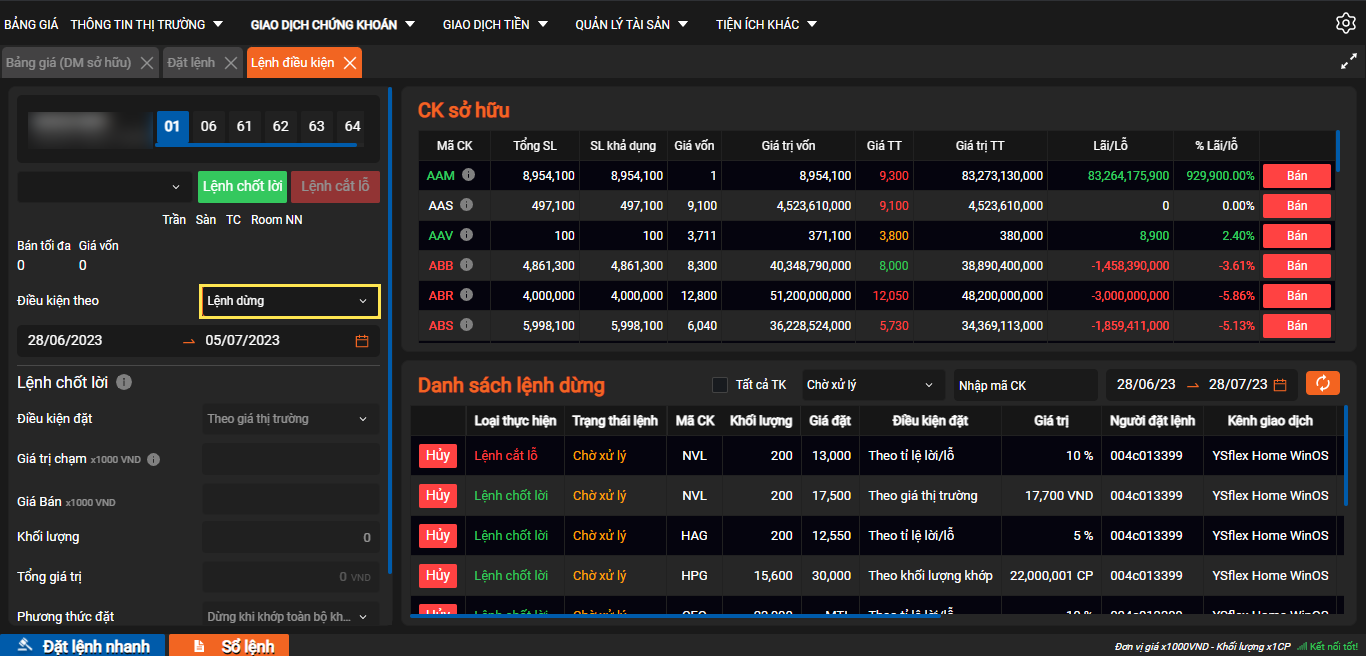Viewport: 1366px width, 656px height.
Task: Open calendar icon in condition date range
Action: click(362, 341)
